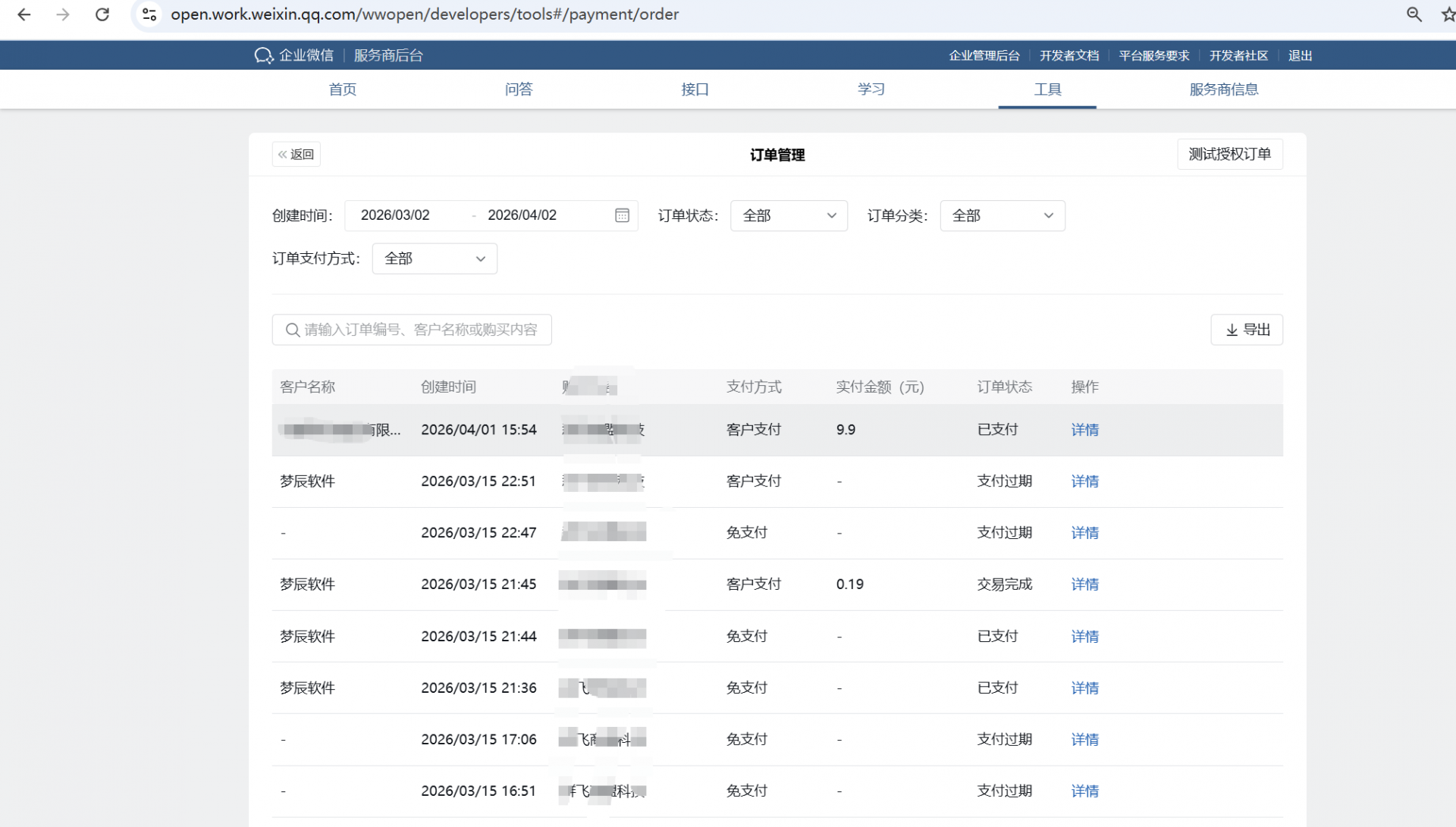Expand the 订单状态 dropdown
Screen dimensions: 1456x827
coord(789,216)
